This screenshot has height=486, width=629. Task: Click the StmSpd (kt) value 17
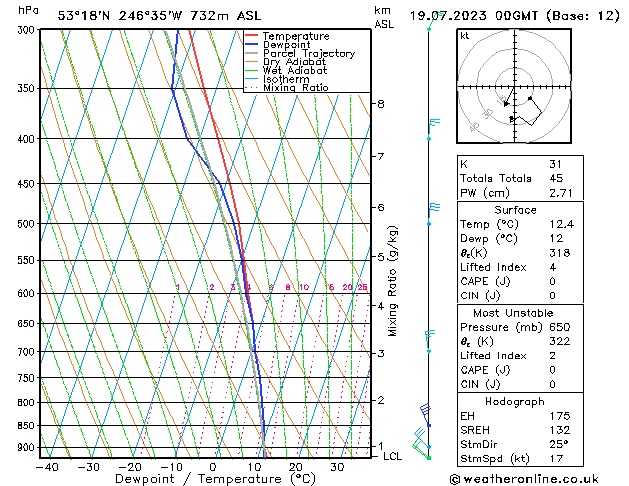(556, 458)
